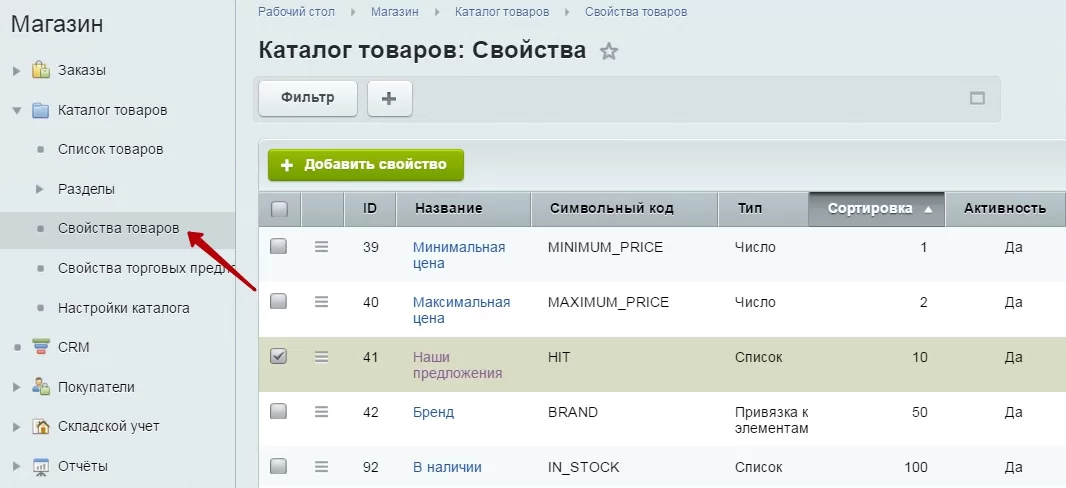The height and width of the screenshot is (488, 1066).
Task: Open row actions menu for Бренд
Action: coord(322,412)
